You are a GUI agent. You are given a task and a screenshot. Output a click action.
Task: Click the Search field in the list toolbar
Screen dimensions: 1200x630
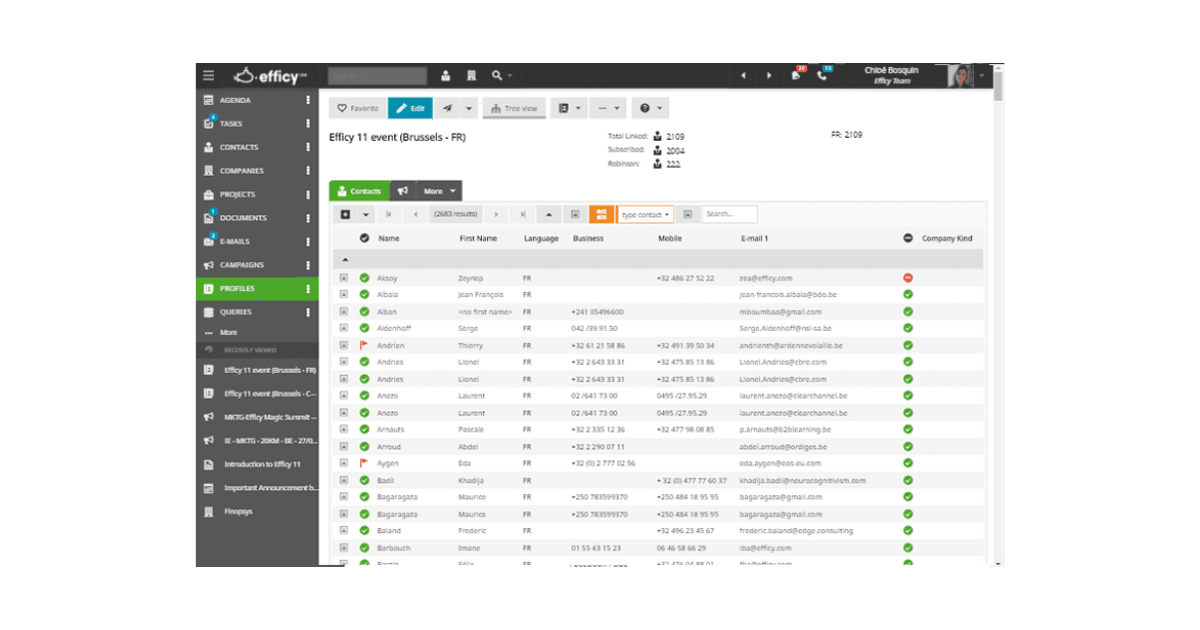click(x=729, y=214)
